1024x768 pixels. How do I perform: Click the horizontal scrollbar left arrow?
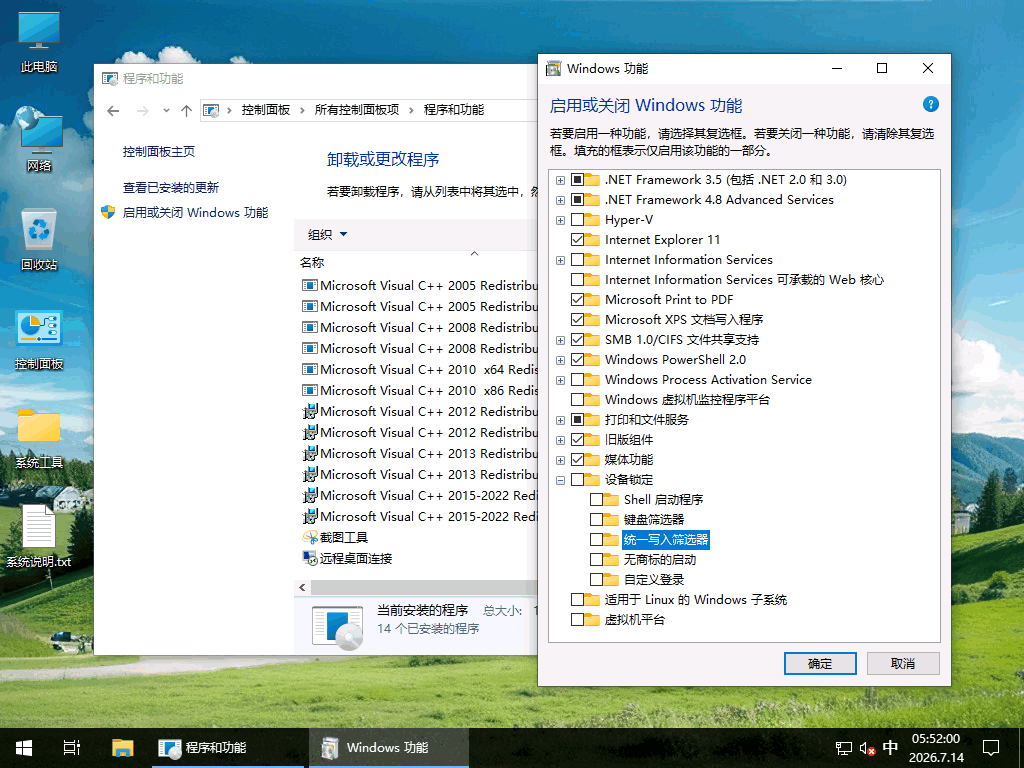point(302,587)
